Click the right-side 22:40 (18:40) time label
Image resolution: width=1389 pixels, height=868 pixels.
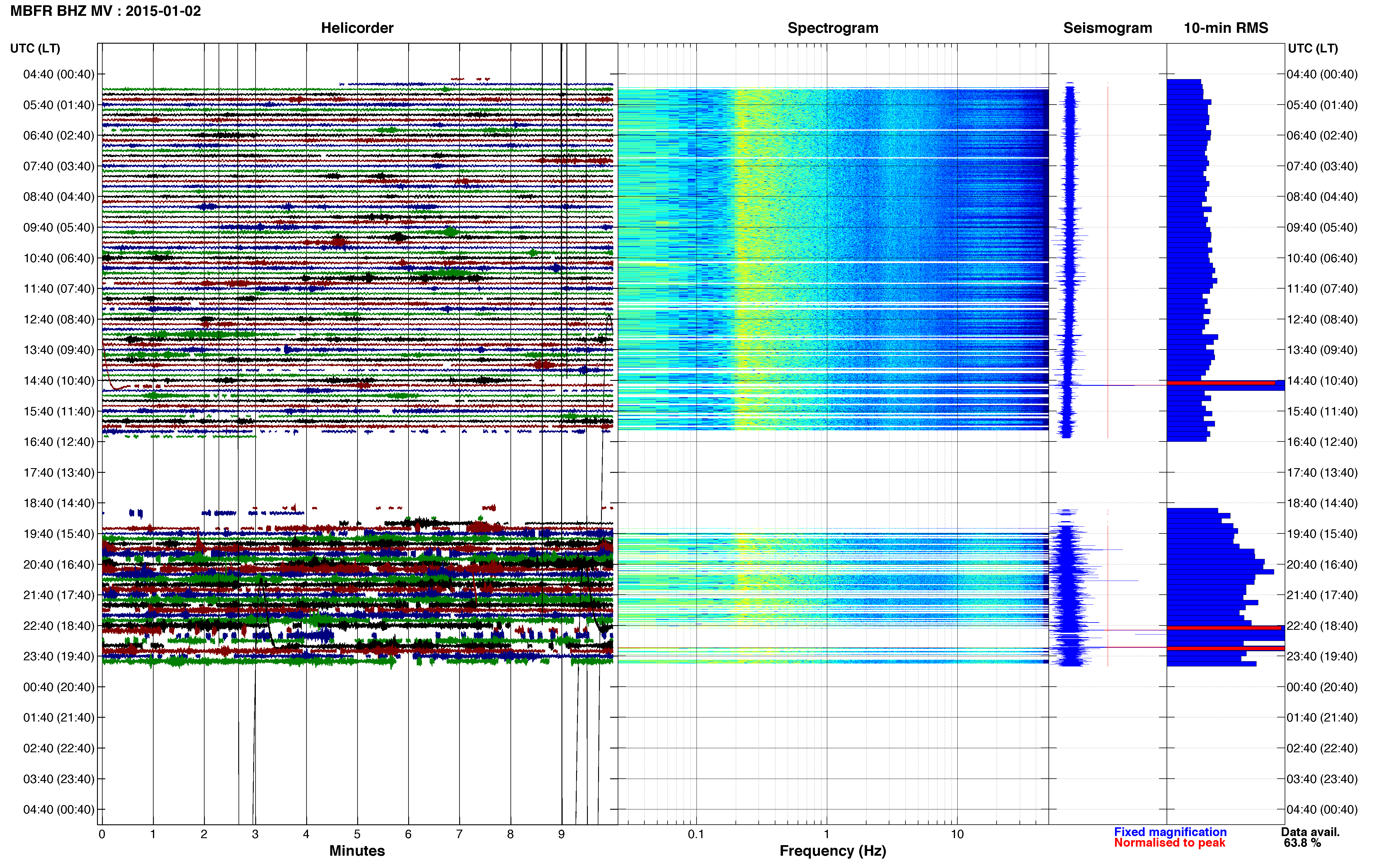(1322, 626)
